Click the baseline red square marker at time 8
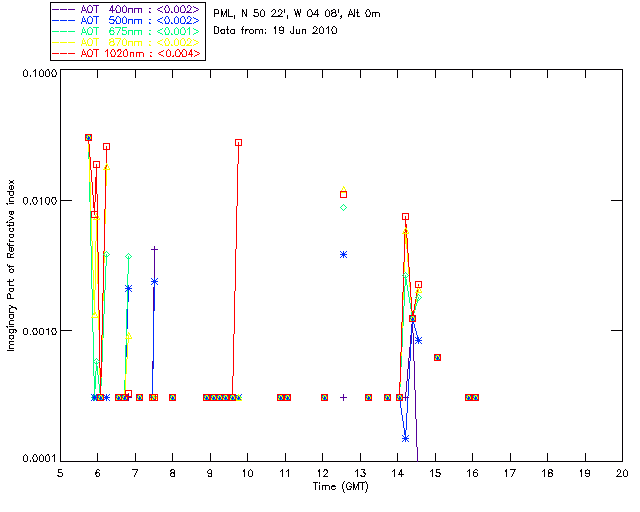 pos(172,397)
